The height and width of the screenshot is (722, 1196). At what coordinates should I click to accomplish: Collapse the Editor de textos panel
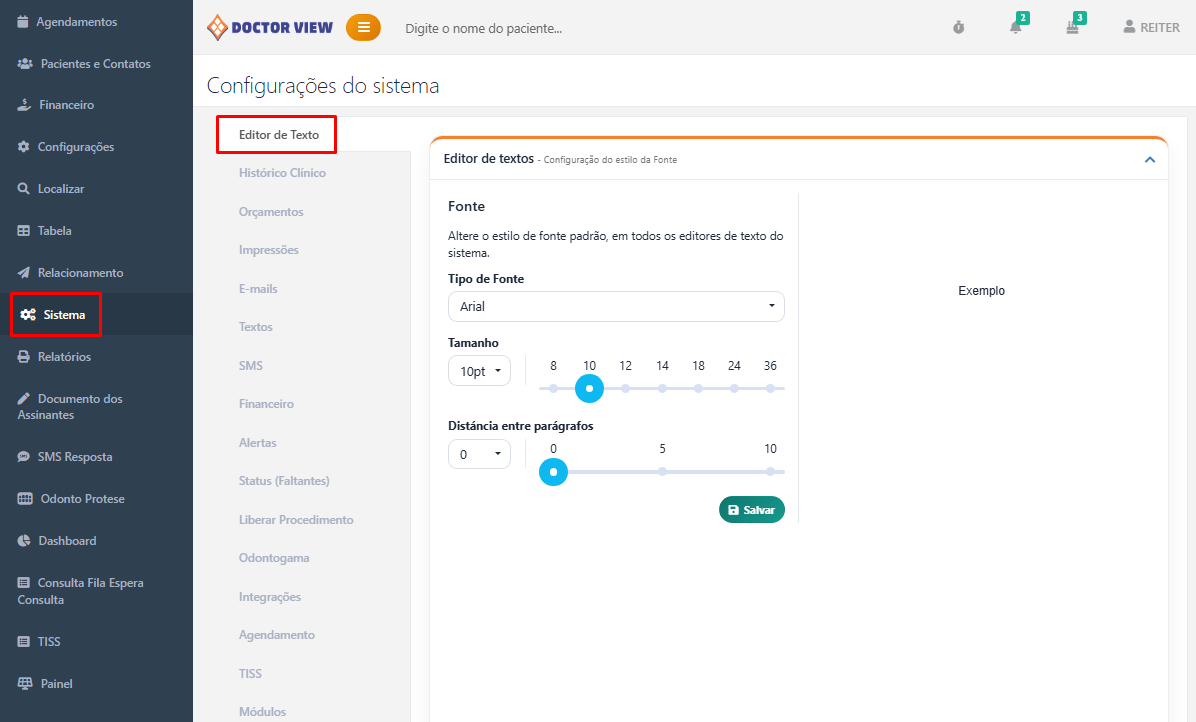1150,159
